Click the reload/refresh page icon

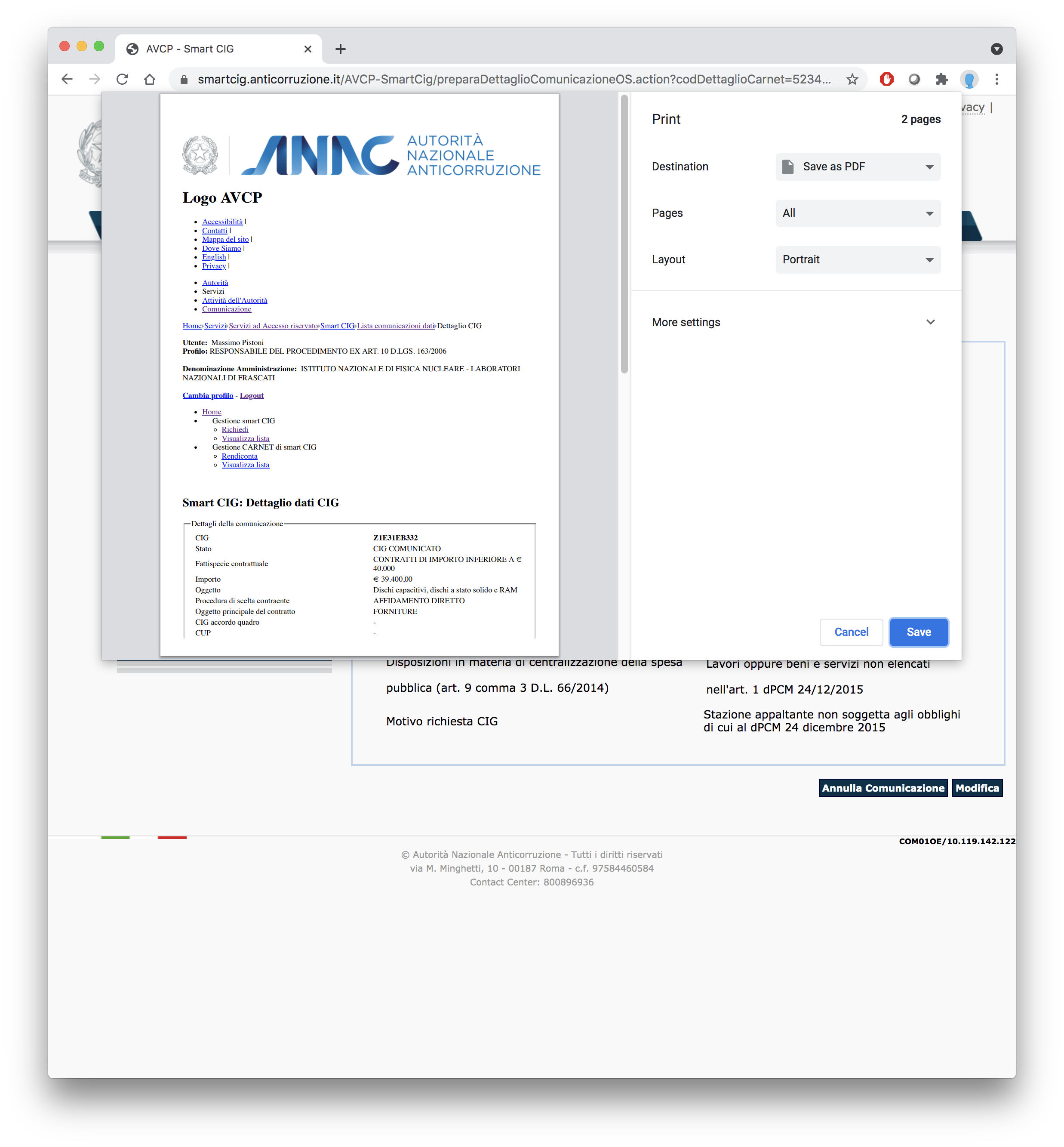coord(122,80)
